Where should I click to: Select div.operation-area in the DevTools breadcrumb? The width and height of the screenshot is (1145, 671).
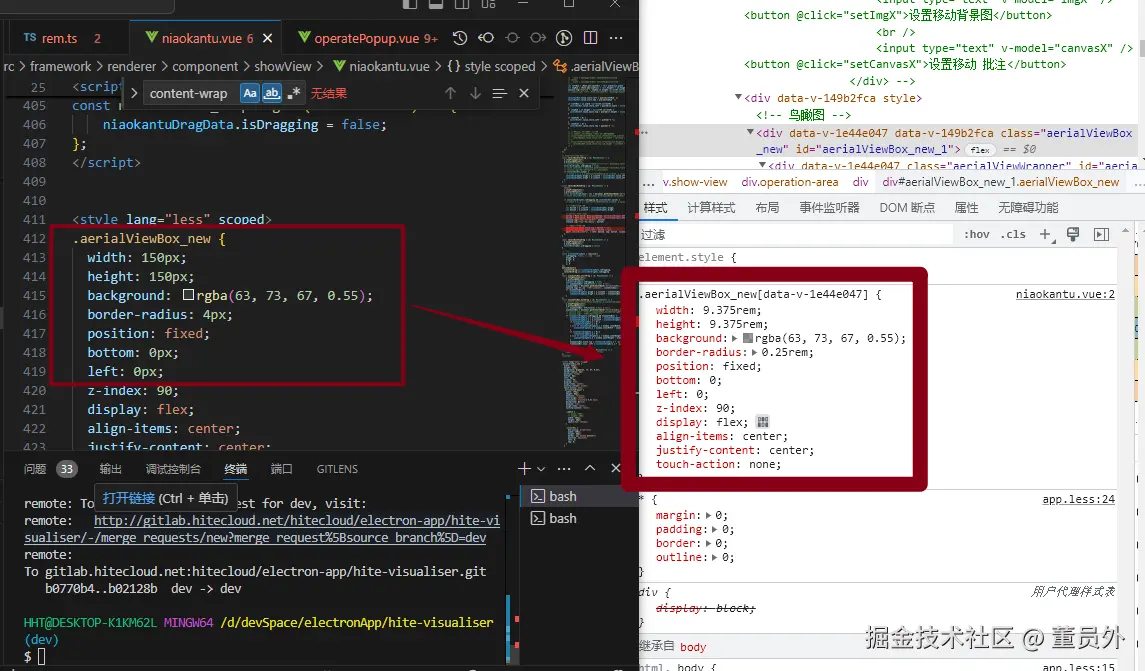click(x=789, y=182)
